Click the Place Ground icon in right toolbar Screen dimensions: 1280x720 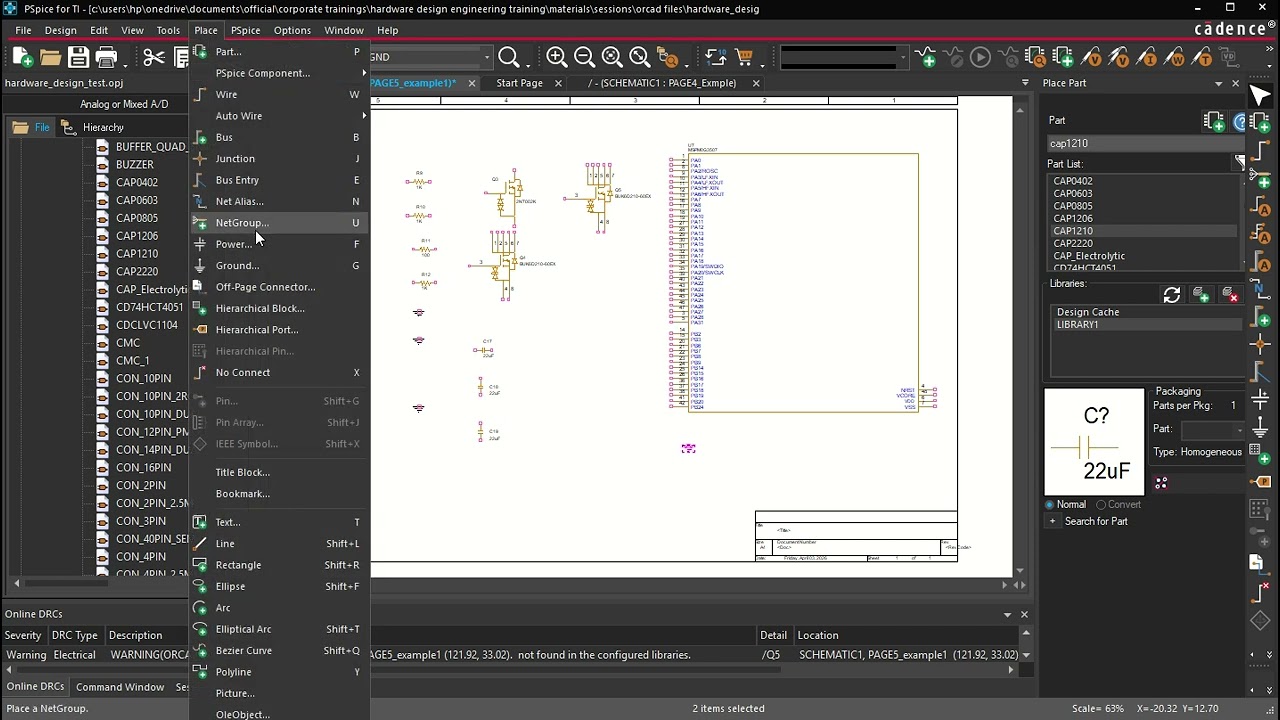1260,427
